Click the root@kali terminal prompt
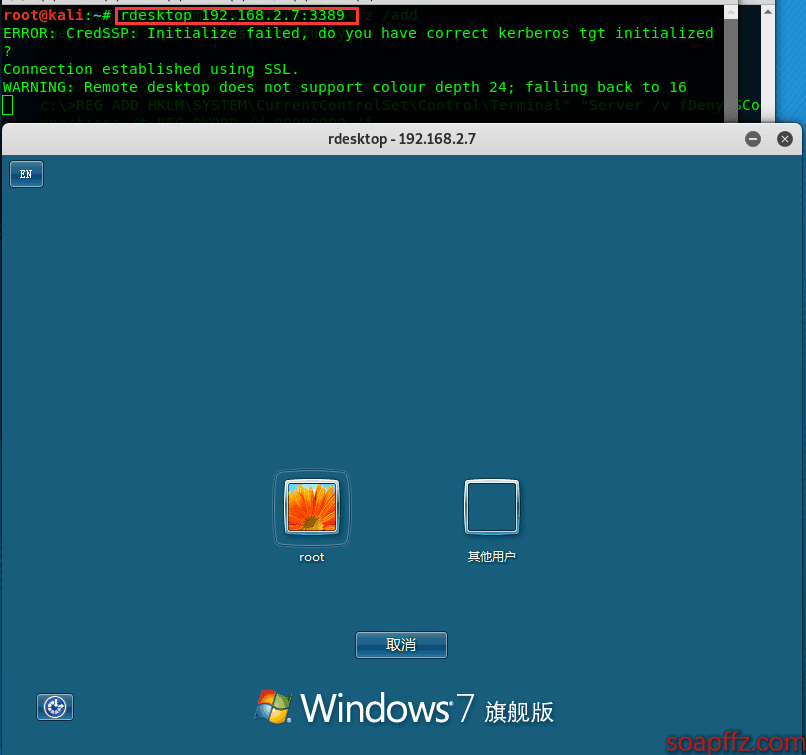 pyautogui.click(x=57, y=15)
